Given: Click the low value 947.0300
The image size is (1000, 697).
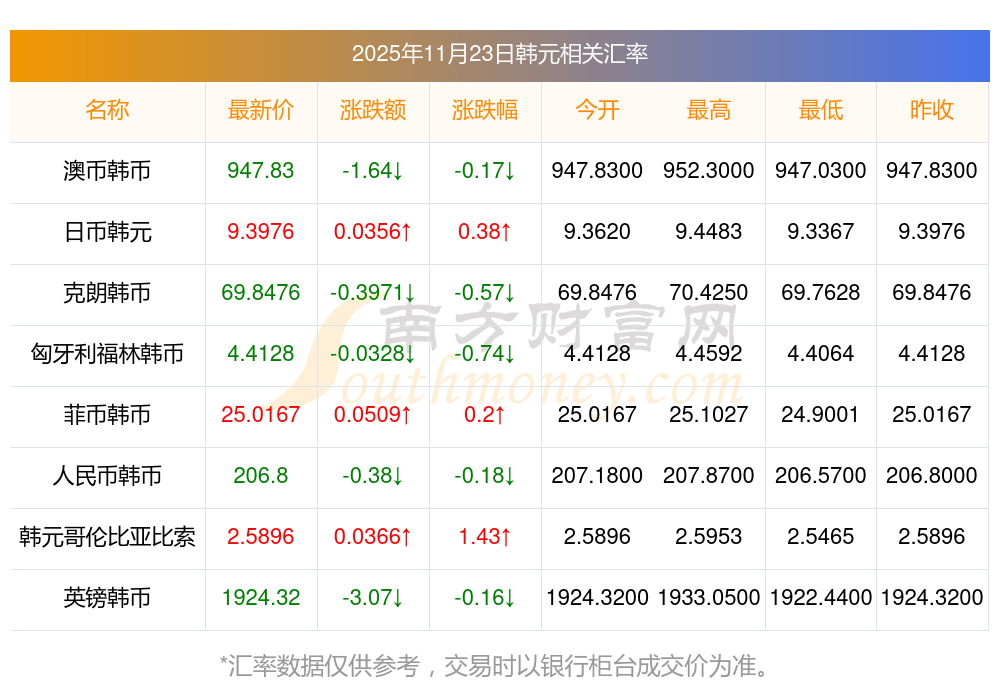Looking at the screenshot, I should pos(821,171).
